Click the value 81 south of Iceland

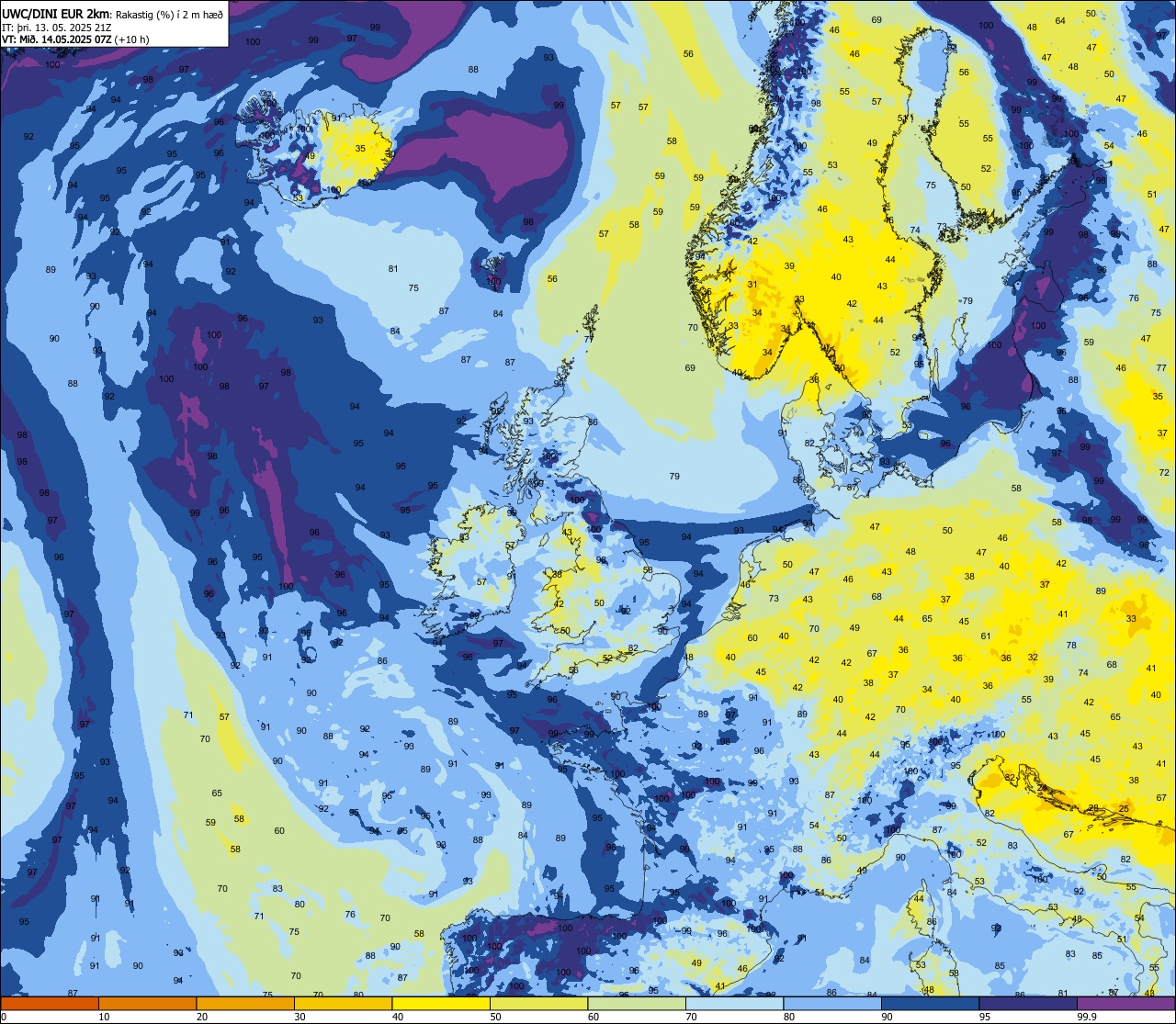(393, 268)
